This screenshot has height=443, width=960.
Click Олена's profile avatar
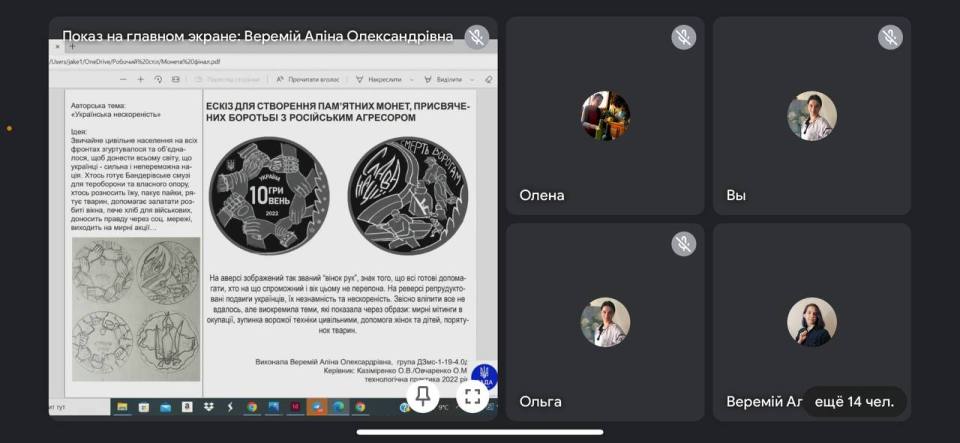[605, 116]
